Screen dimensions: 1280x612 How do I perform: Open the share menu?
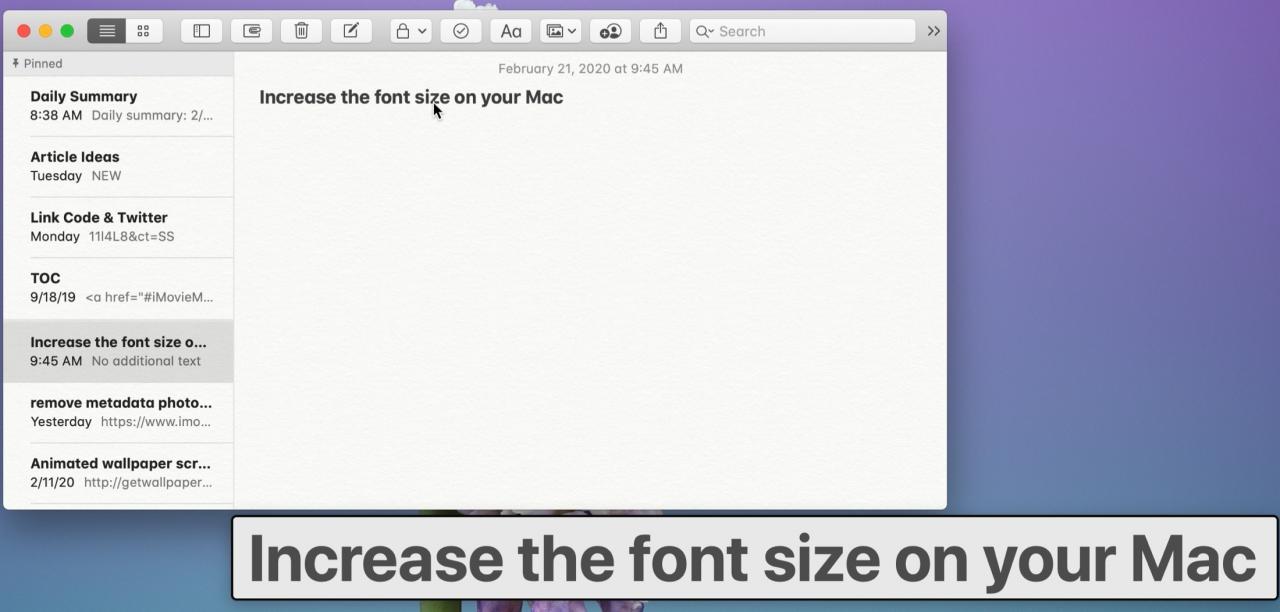pyautogui.click(x=660, y=31)
